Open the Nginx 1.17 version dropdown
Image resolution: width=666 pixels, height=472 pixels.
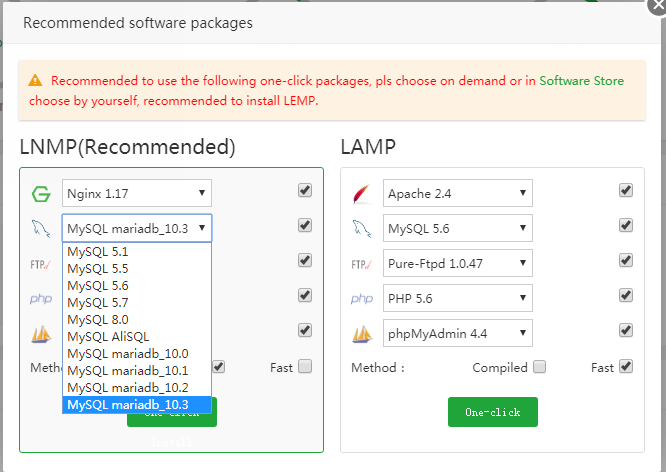click(x=136, y=193)
